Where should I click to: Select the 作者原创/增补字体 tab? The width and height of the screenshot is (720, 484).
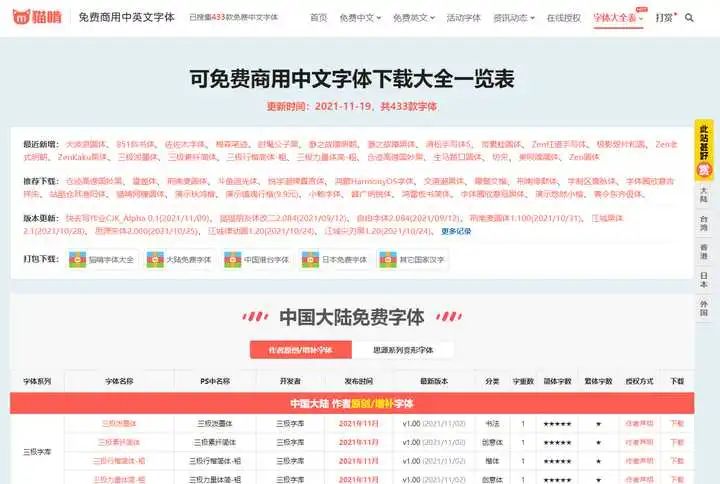pos(301,350)
